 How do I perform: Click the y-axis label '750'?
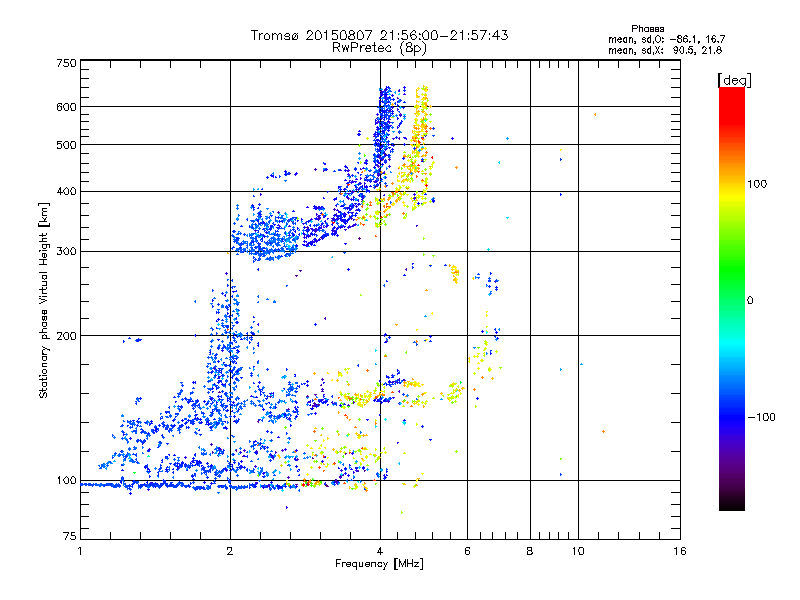click(66, 63)
